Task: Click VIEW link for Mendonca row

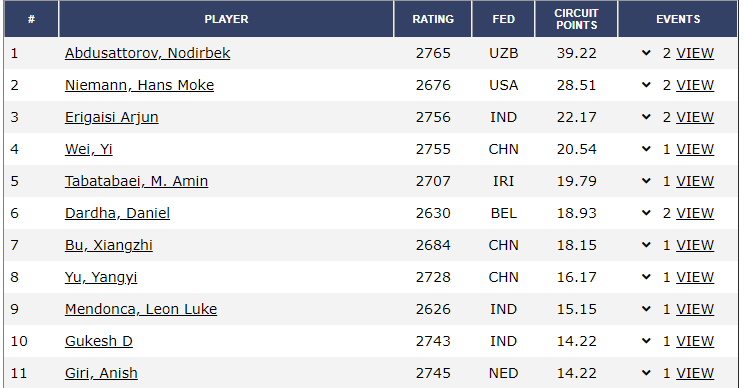Action: 695,309
